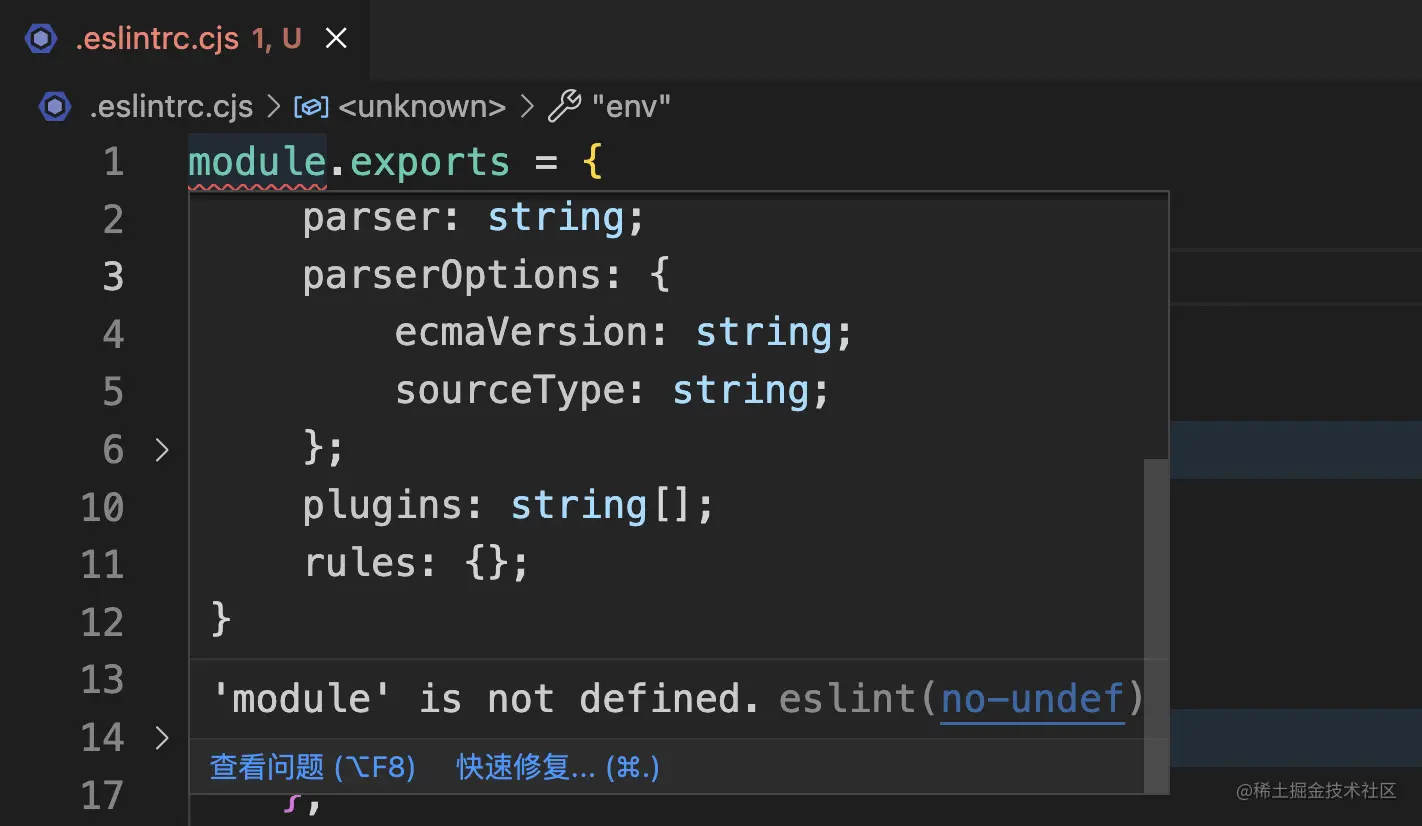Expand folded code at line 6
The height and width of the screenshot is (826, 1422).
pyautogui.click(x=162, y=450)
